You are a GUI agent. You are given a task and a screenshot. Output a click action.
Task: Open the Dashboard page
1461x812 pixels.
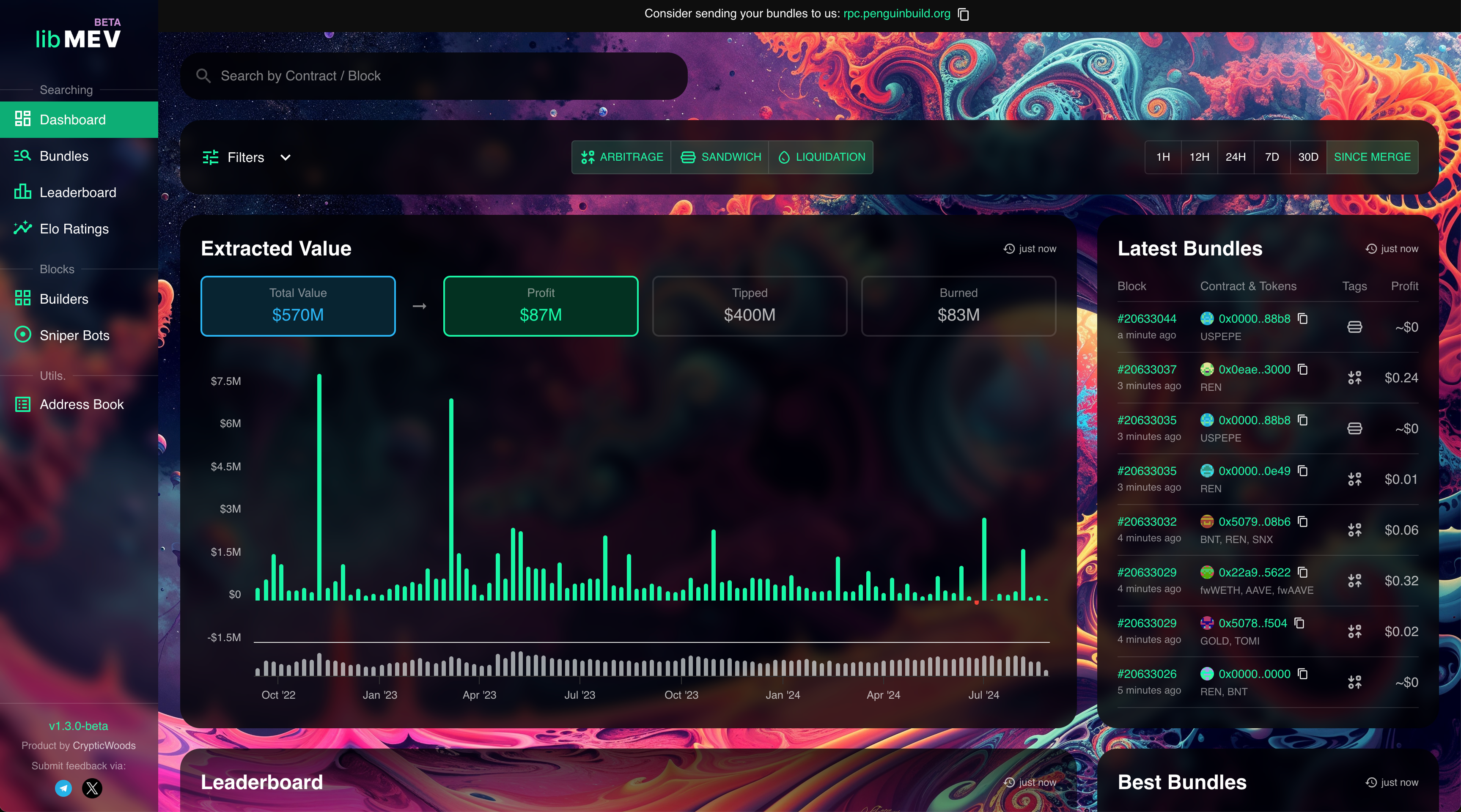point(79,120)
